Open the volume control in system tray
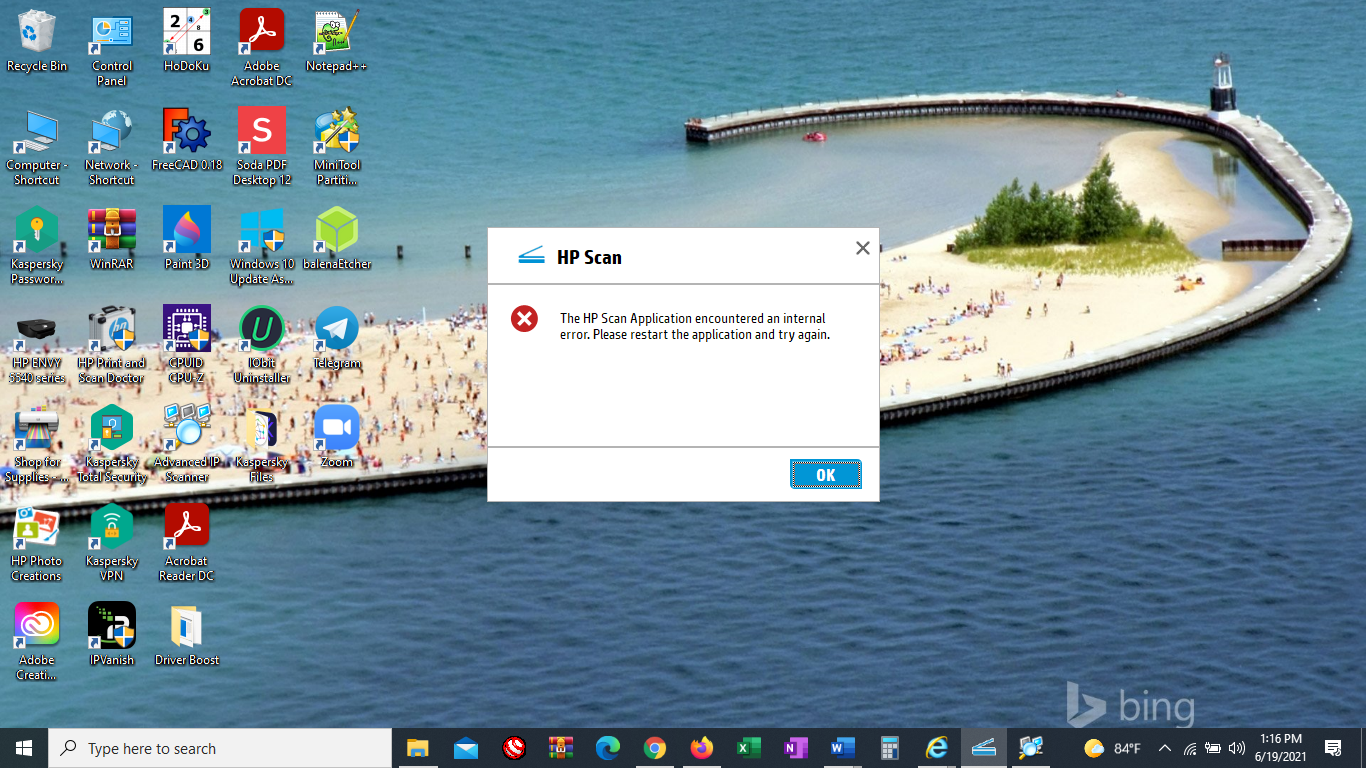Screen dimensions: 1366x768 pos(1237,748)
